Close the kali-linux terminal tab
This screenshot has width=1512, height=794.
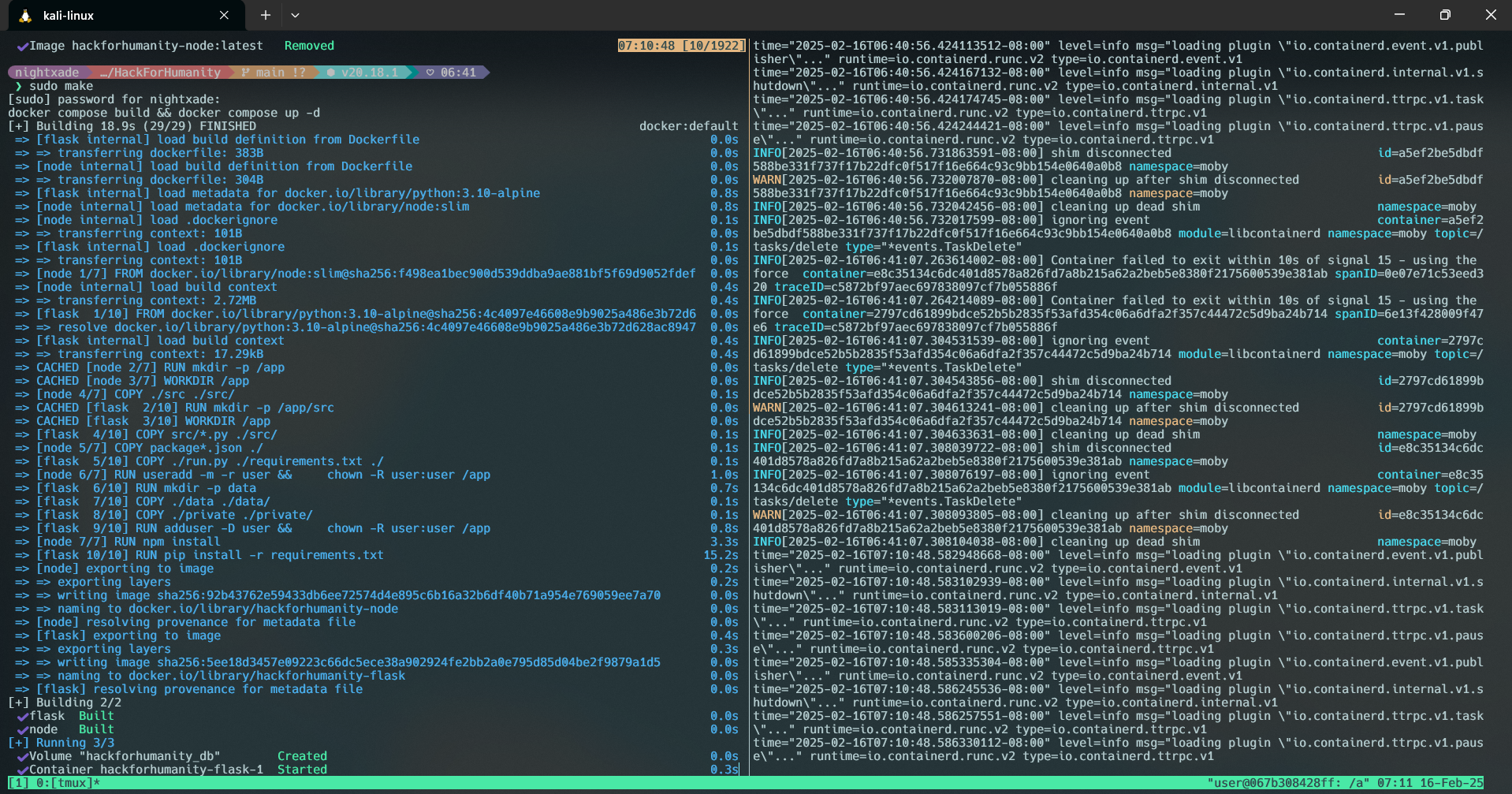pos(224,15)
